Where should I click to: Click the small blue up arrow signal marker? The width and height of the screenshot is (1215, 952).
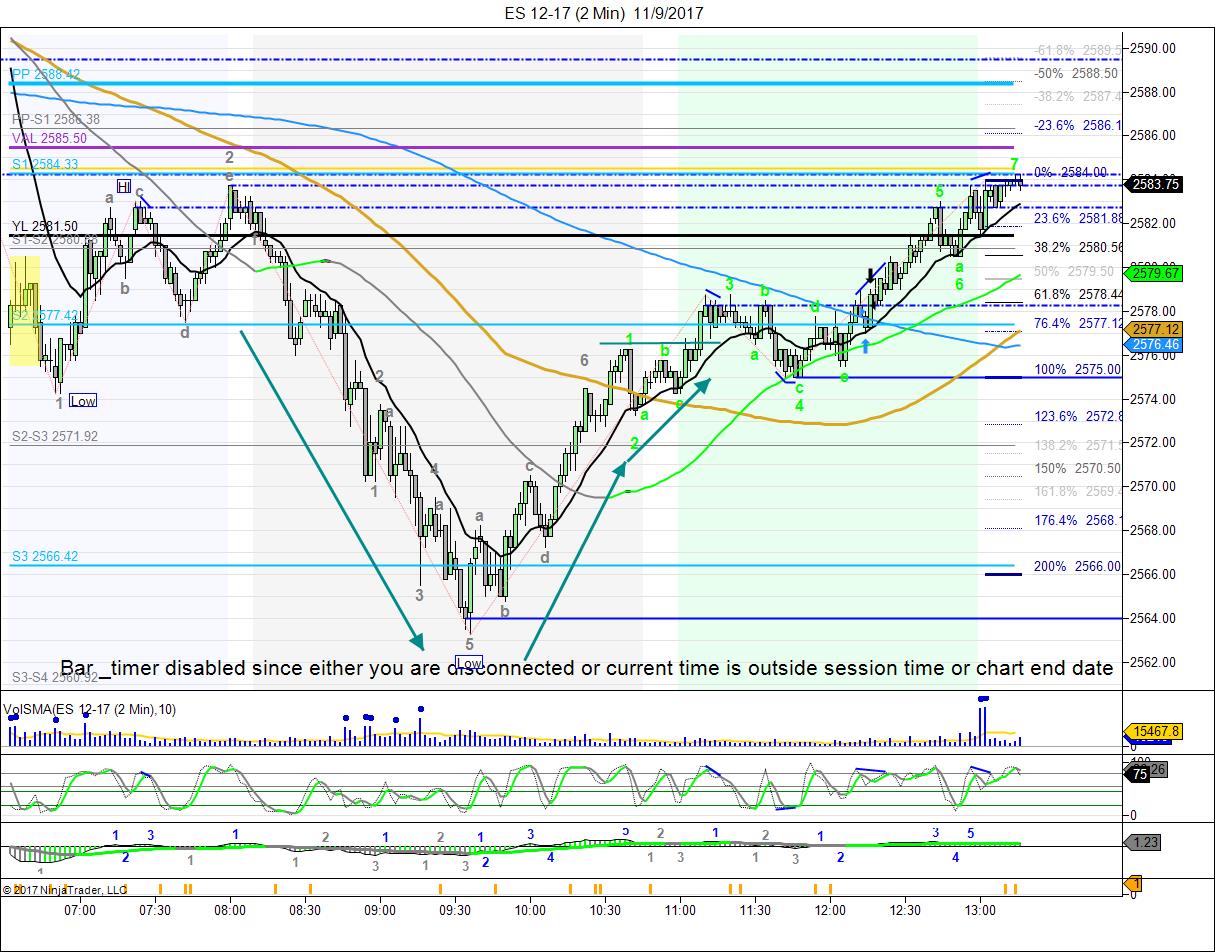pos(866,345)
